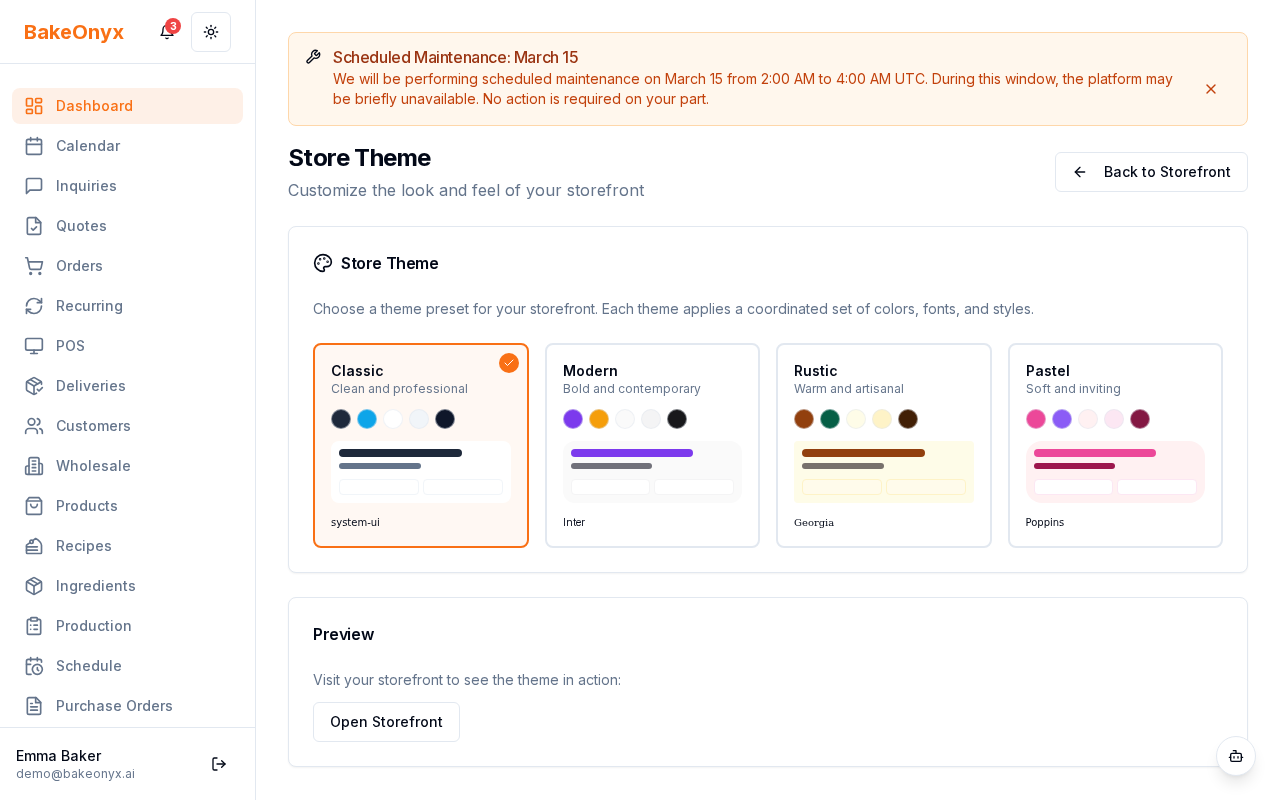The image size is (1280, 800).
Task: Toggle the light/dark mode sun icon
Action: tap(211, 32)
